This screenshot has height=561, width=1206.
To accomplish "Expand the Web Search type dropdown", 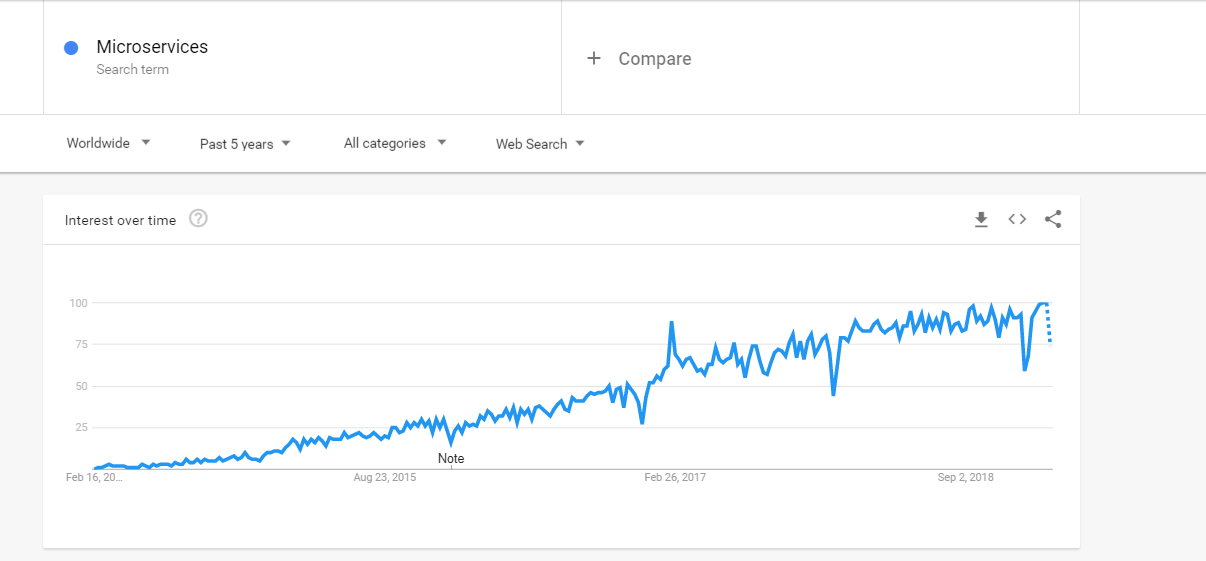I will 540,144.
